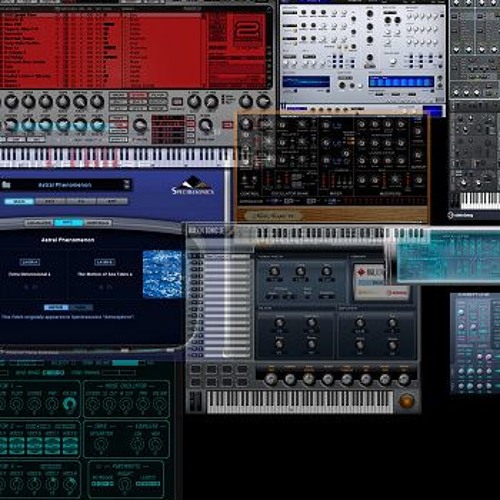Screen dimensions: 500x500
Task: Select the second tab next to MAIN
Action: coord(50,201)
